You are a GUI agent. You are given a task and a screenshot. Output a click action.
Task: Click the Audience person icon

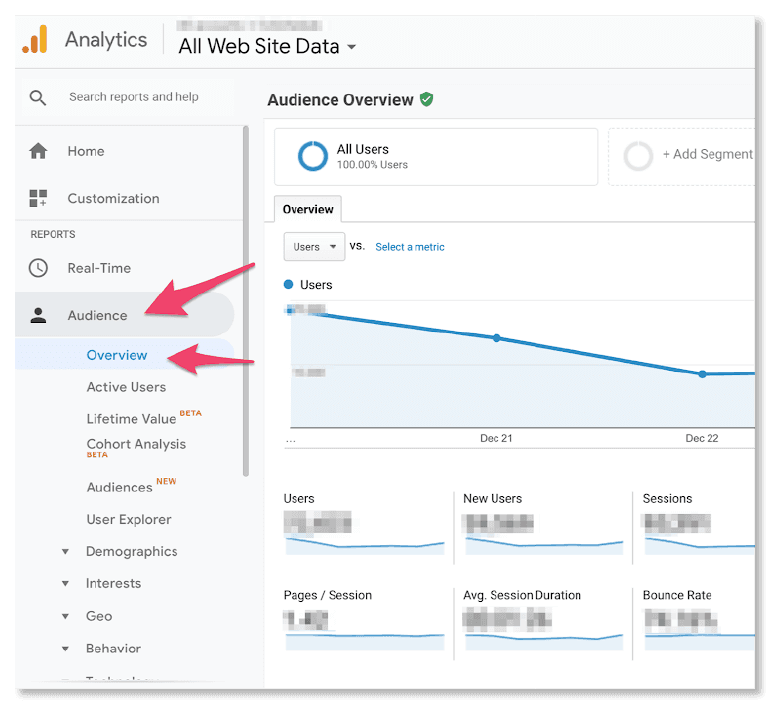click(x=38, y=315)
